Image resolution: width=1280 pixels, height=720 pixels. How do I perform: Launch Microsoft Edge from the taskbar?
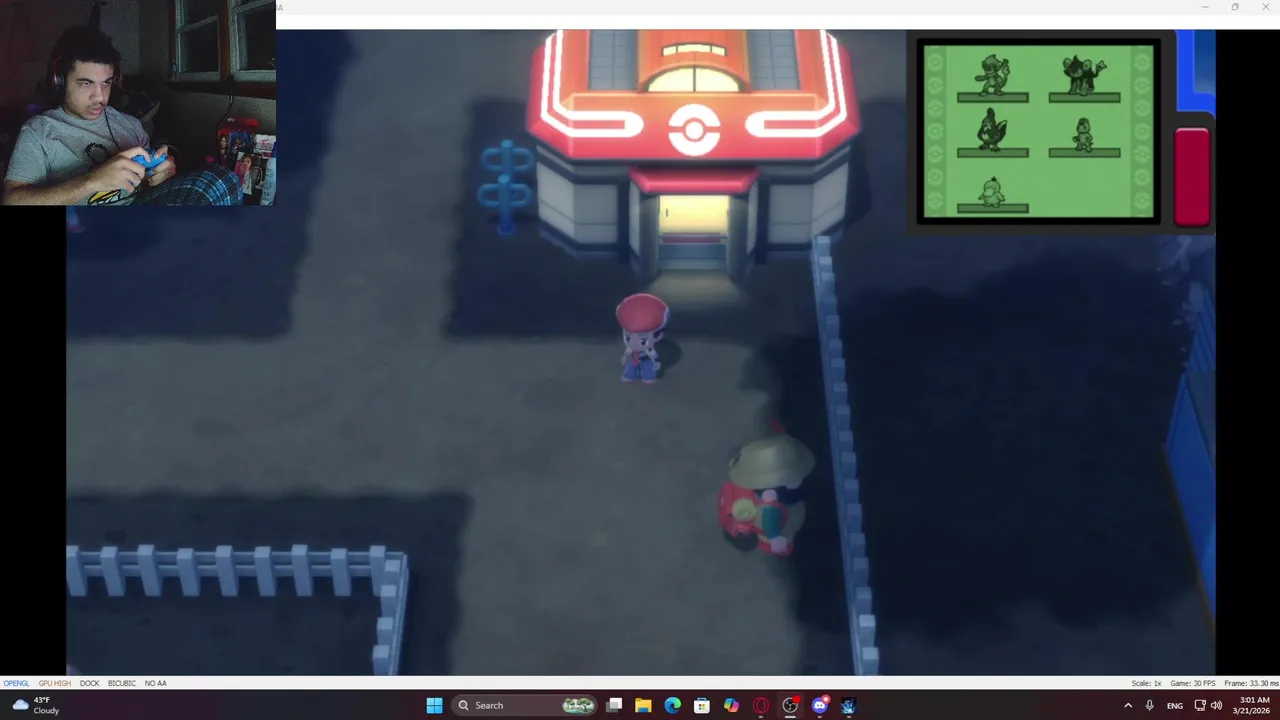(673, 705)
